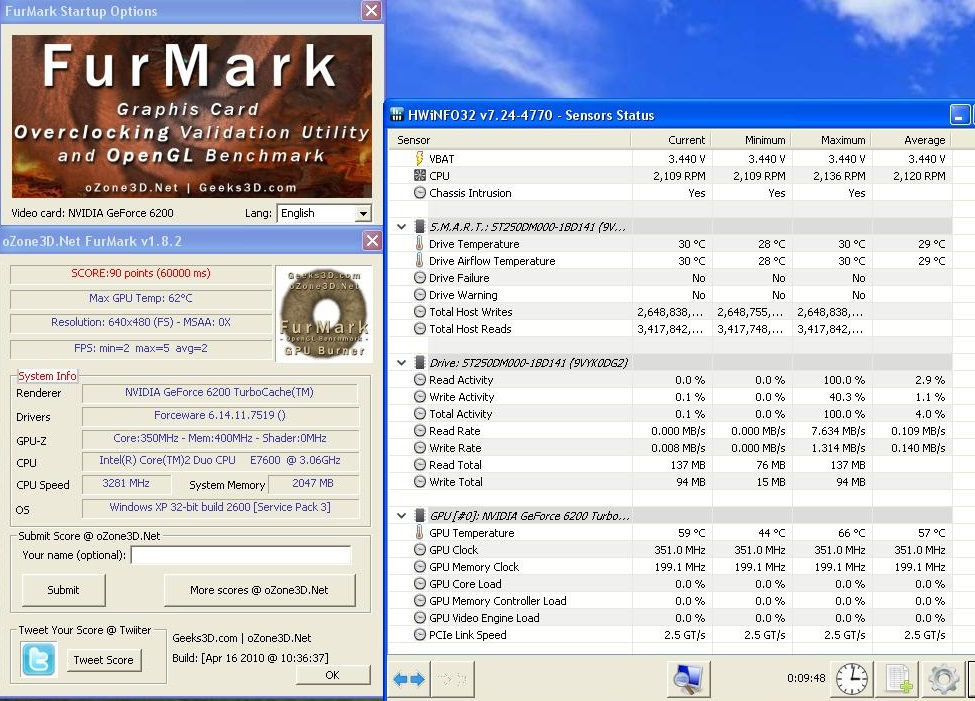The image size is (975, 701).
Task: Open More scores @ oZone3D.Net
Action: (259, 590)
